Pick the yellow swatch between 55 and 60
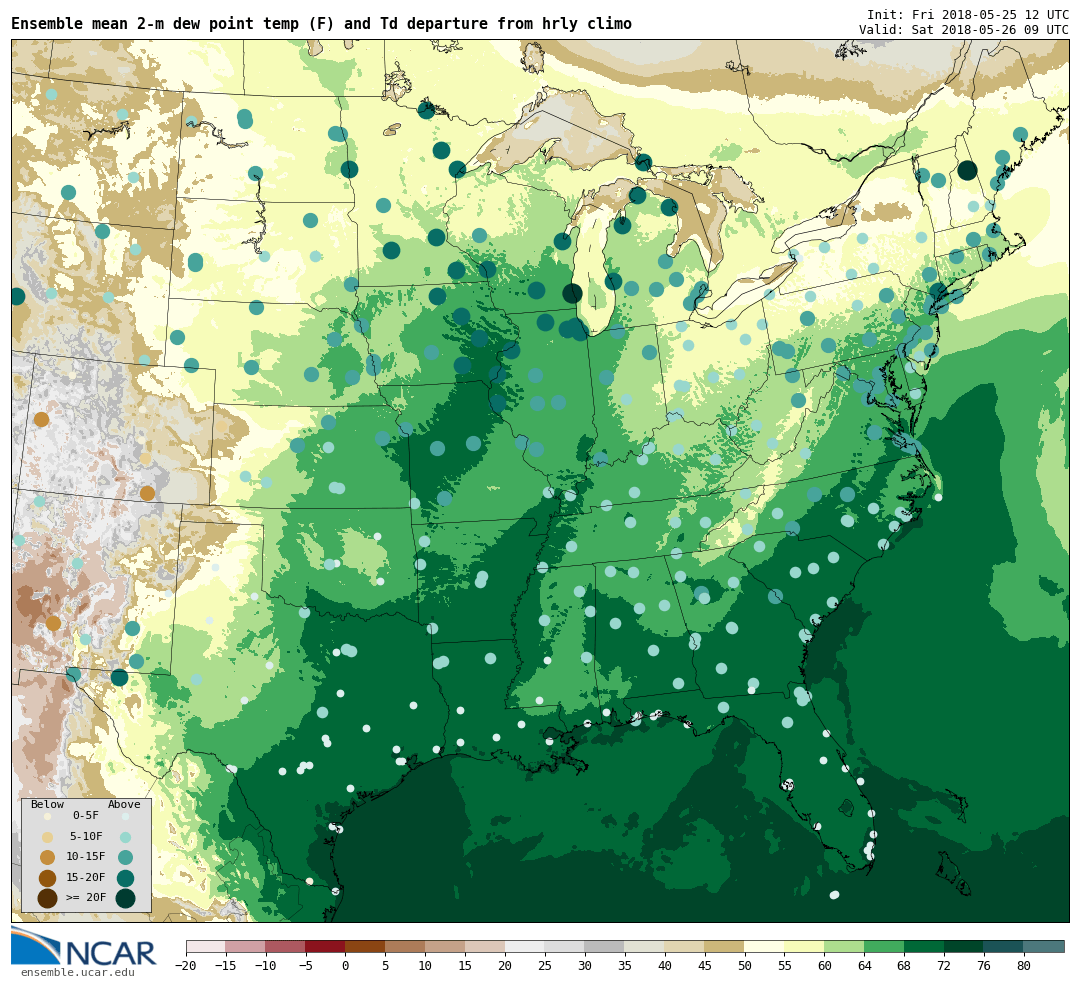1080x985 pixels. (805, 946)
